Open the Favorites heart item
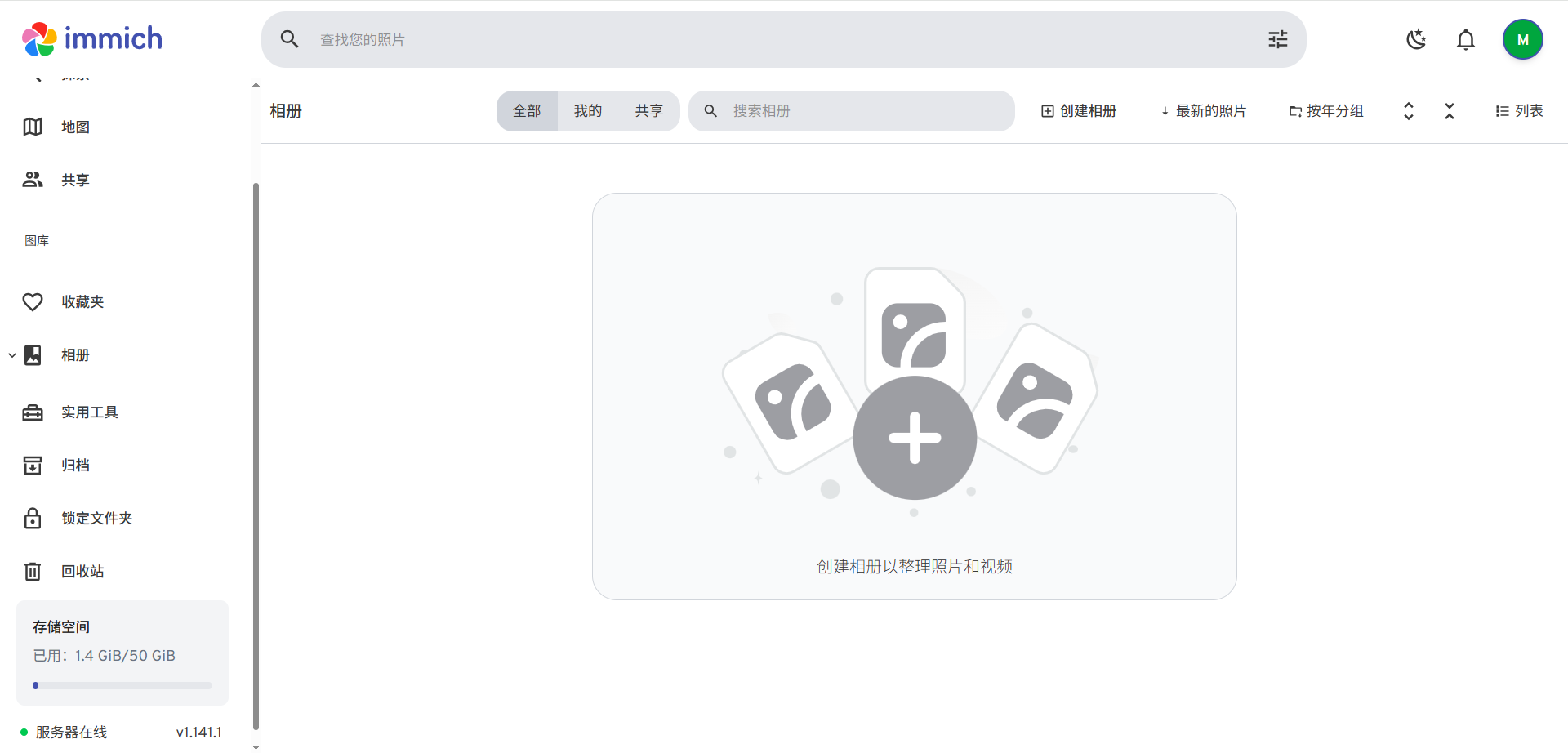The height and width of the screenshot is (753, 1568). [x=82, y=302]
